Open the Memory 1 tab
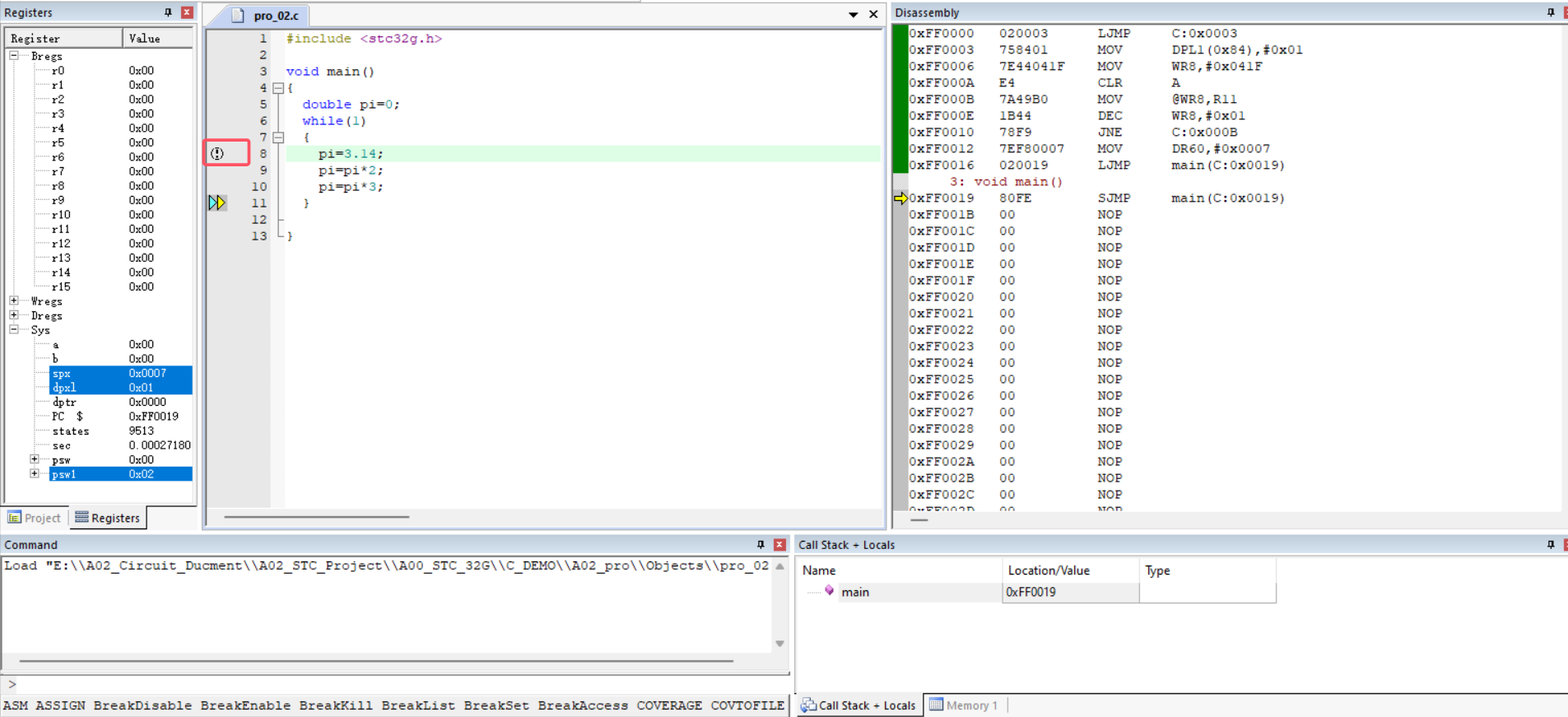This screenshot has width=1568, height=717. [964, 705]
